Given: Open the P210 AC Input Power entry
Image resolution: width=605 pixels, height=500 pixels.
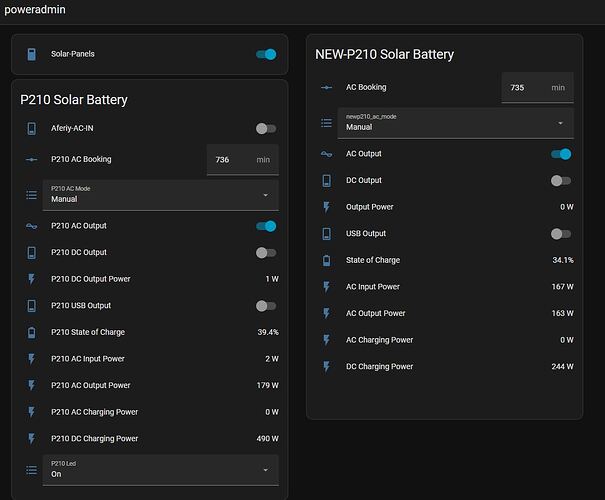Looking at the screenshot, I should pos(150,359).
